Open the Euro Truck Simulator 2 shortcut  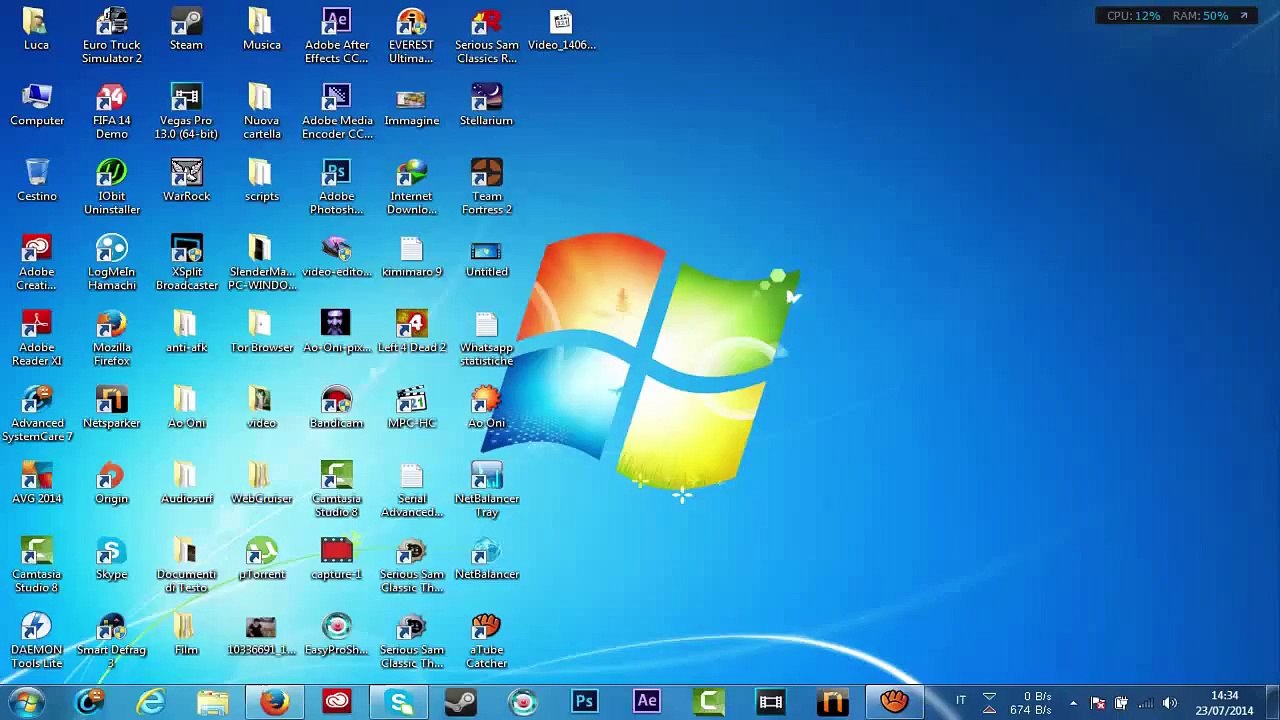[111, 36]
